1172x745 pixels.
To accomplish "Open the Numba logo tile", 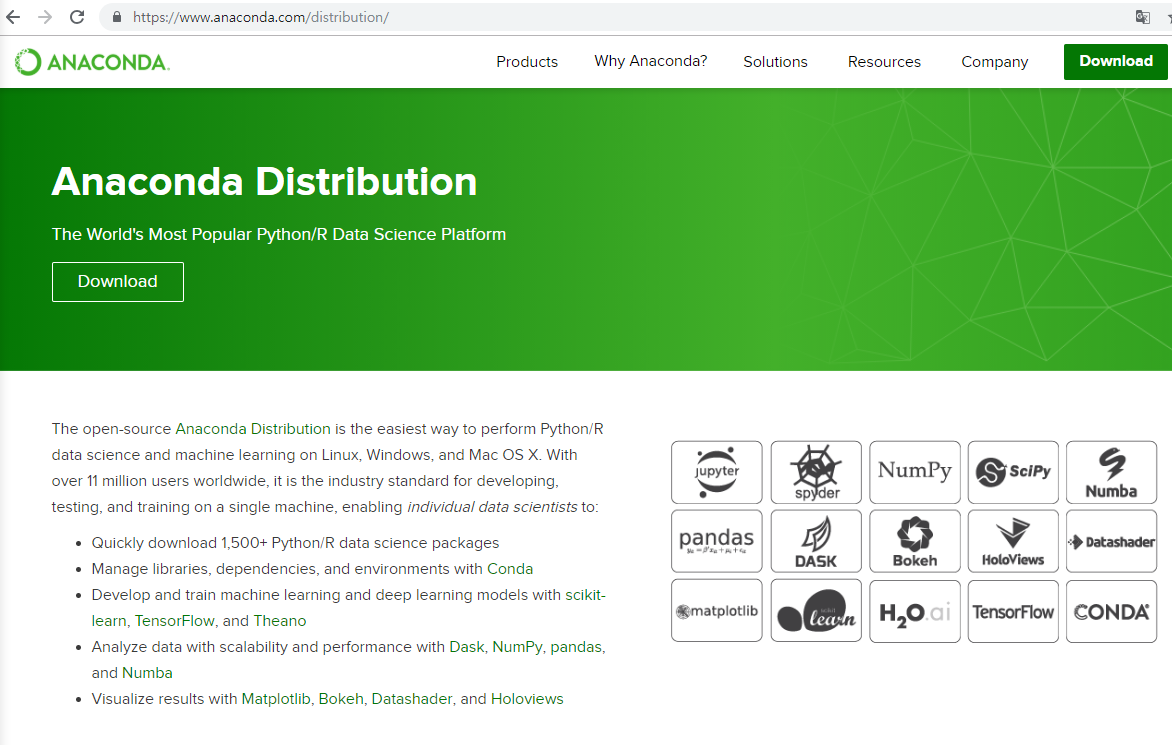I will point(1111,472).
